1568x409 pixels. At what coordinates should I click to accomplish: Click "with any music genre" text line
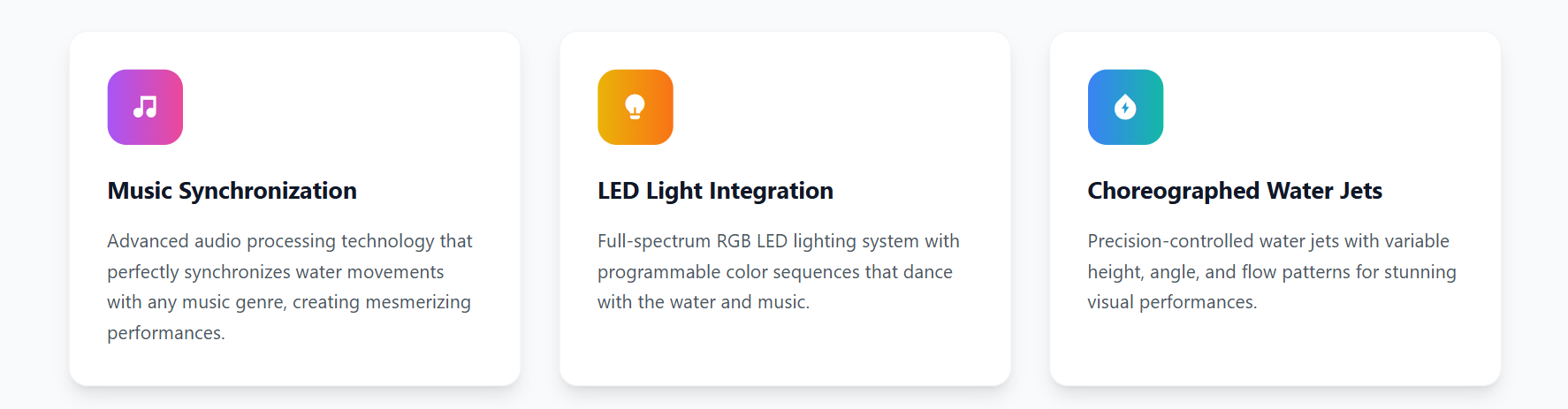(196, 302)
